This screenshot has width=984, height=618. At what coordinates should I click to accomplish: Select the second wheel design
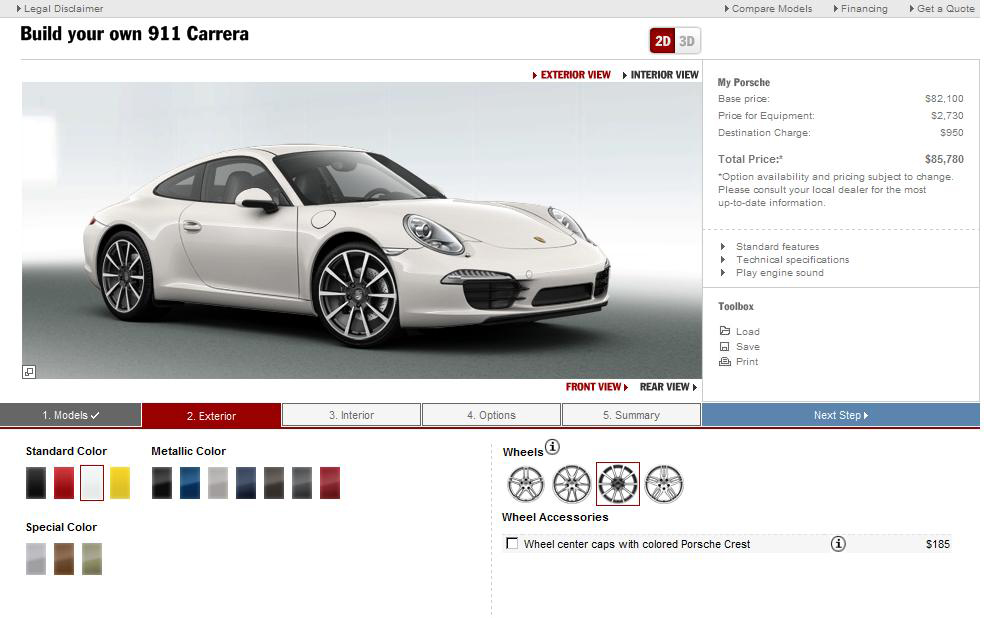[x=572, y=484]
